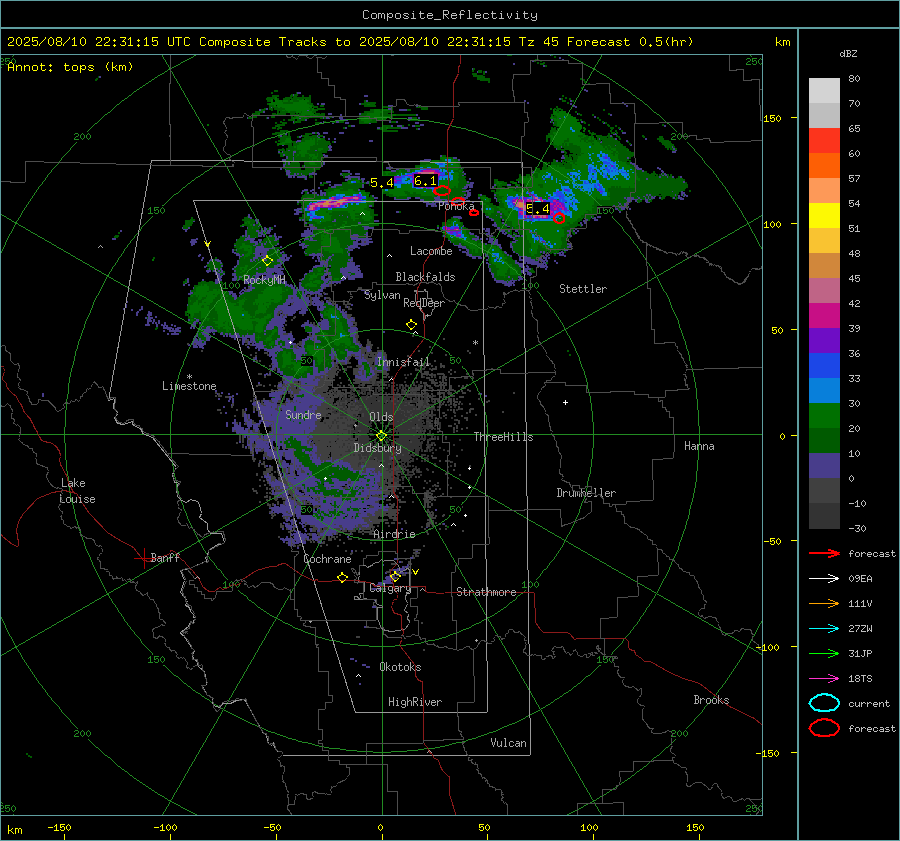Click the Calgary city label

(x=390, y=588)
